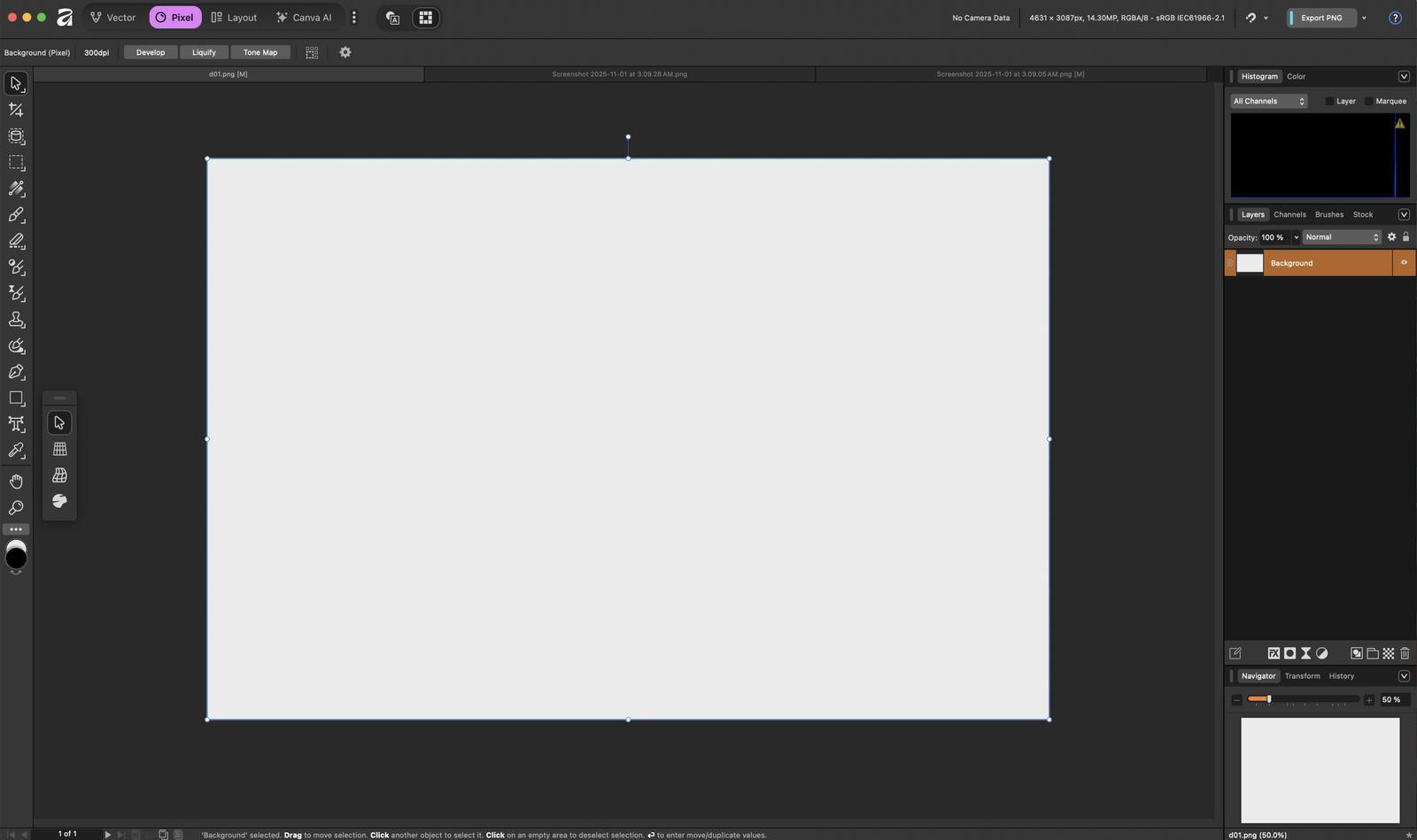The width and height of the screenshot is (1417, 840).
Task: Pick the Clone Stamp tool
Action: point(16,320)
